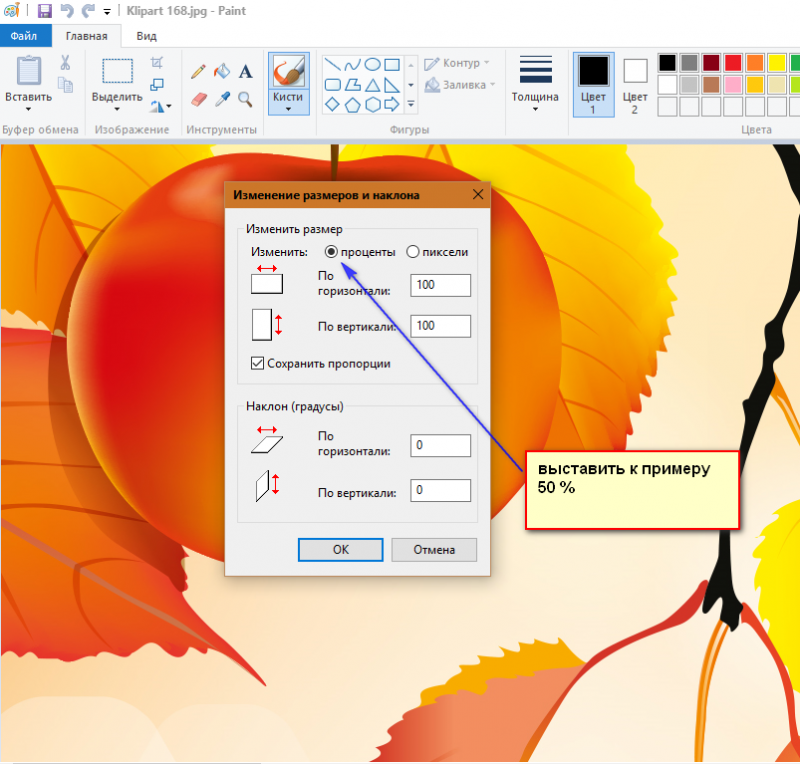The width and height of the screenshot is (800, 764).
Task: Click the skew По вертикали field showing 0
Action: pos(440,490)
